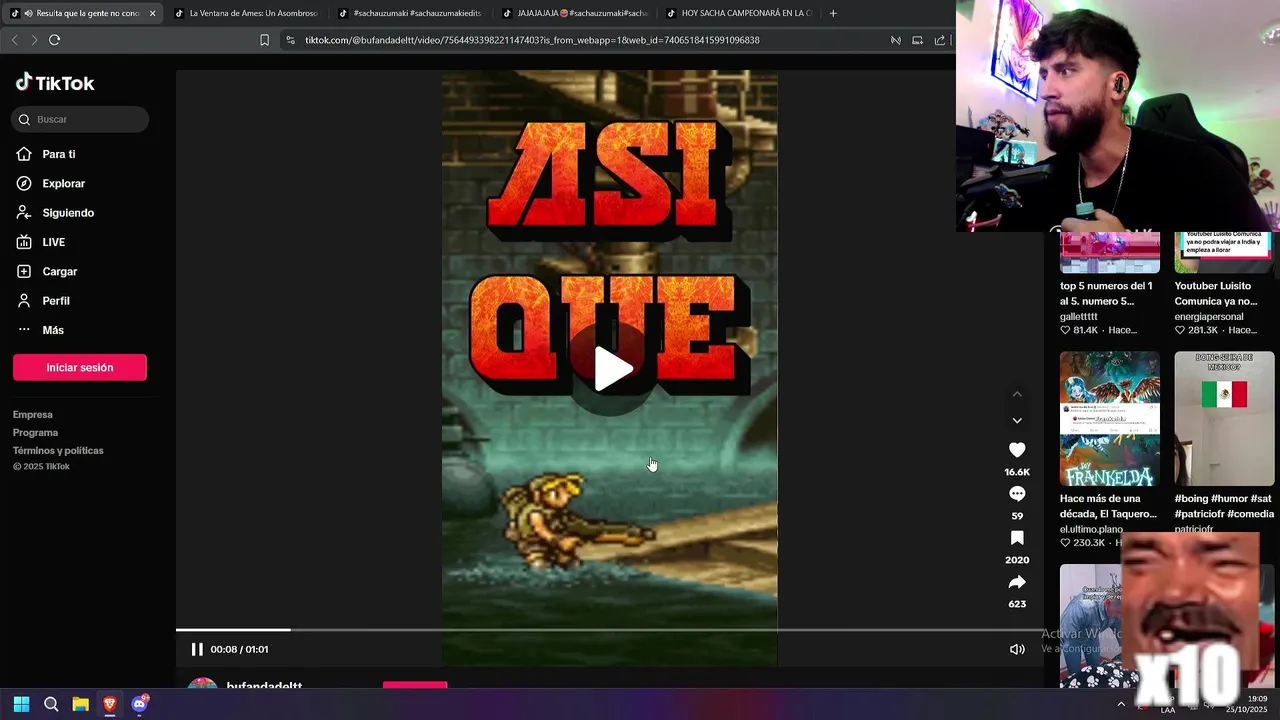Viewport: 1280px width, 720px height.
Task: Switch to the 'JAJAJAJAJA' browser tab
Action: point(574,13)
